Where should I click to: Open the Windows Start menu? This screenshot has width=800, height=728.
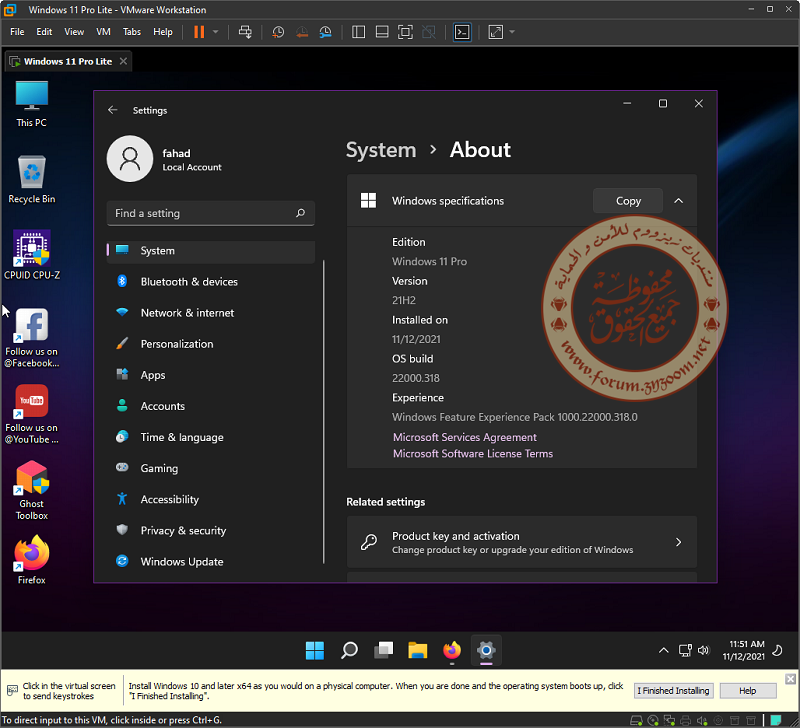click(315, 650)
